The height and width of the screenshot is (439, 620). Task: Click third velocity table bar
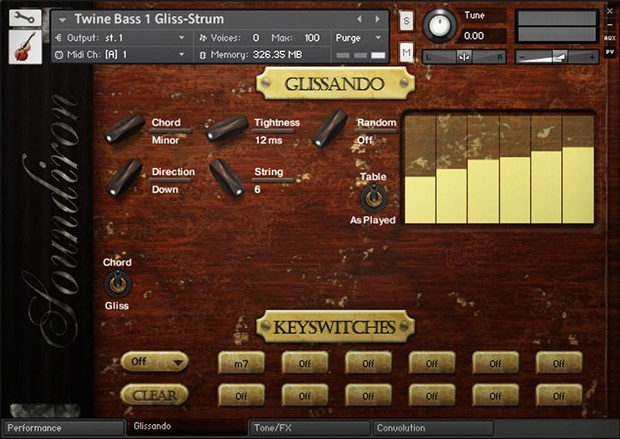[x=483, y=191]
